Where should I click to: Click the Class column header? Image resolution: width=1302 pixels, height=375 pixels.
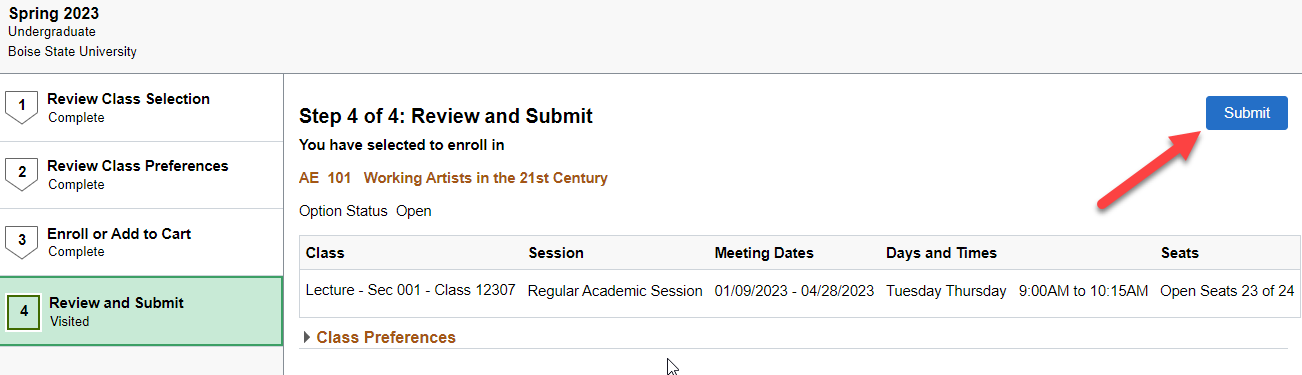pyautogui.click(x=325, y=253)
